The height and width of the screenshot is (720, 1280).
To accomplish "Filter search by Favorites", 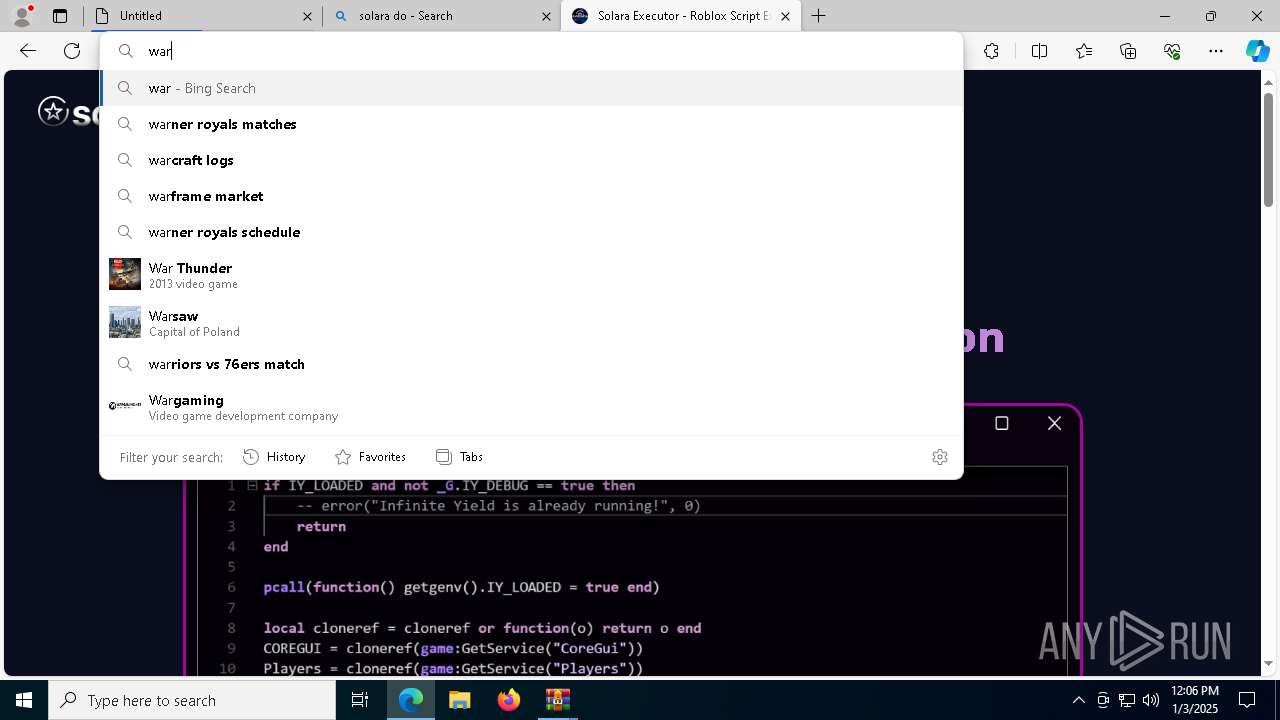I will pos(370,457).
